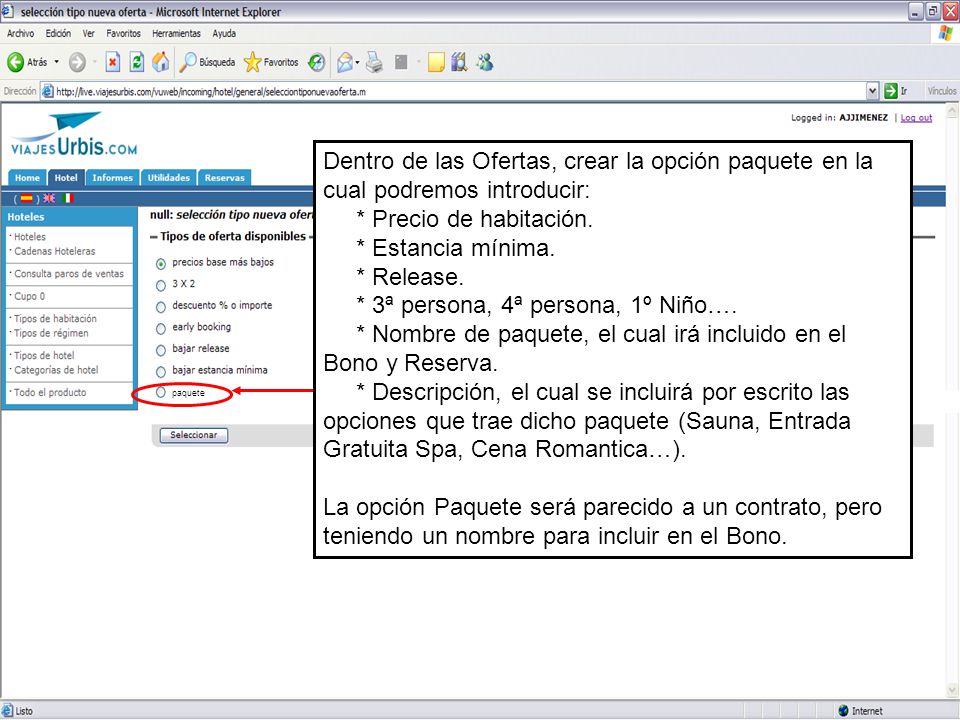Choose 'bajar estancia mínima' radio option
Screen dimensions: 960x720
click(161, 372)
